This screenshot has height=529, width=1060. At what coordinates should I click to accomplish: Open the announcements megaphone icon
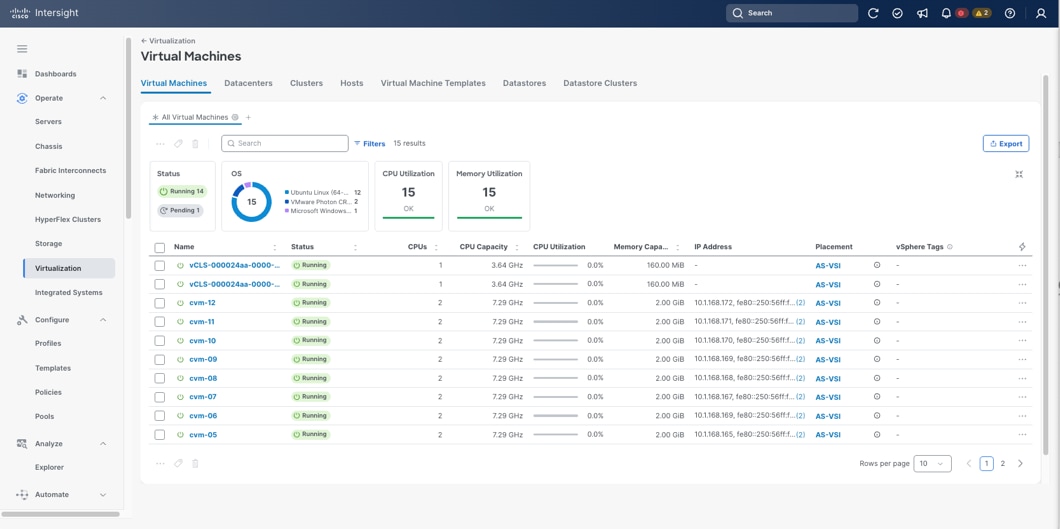point(922,13)
